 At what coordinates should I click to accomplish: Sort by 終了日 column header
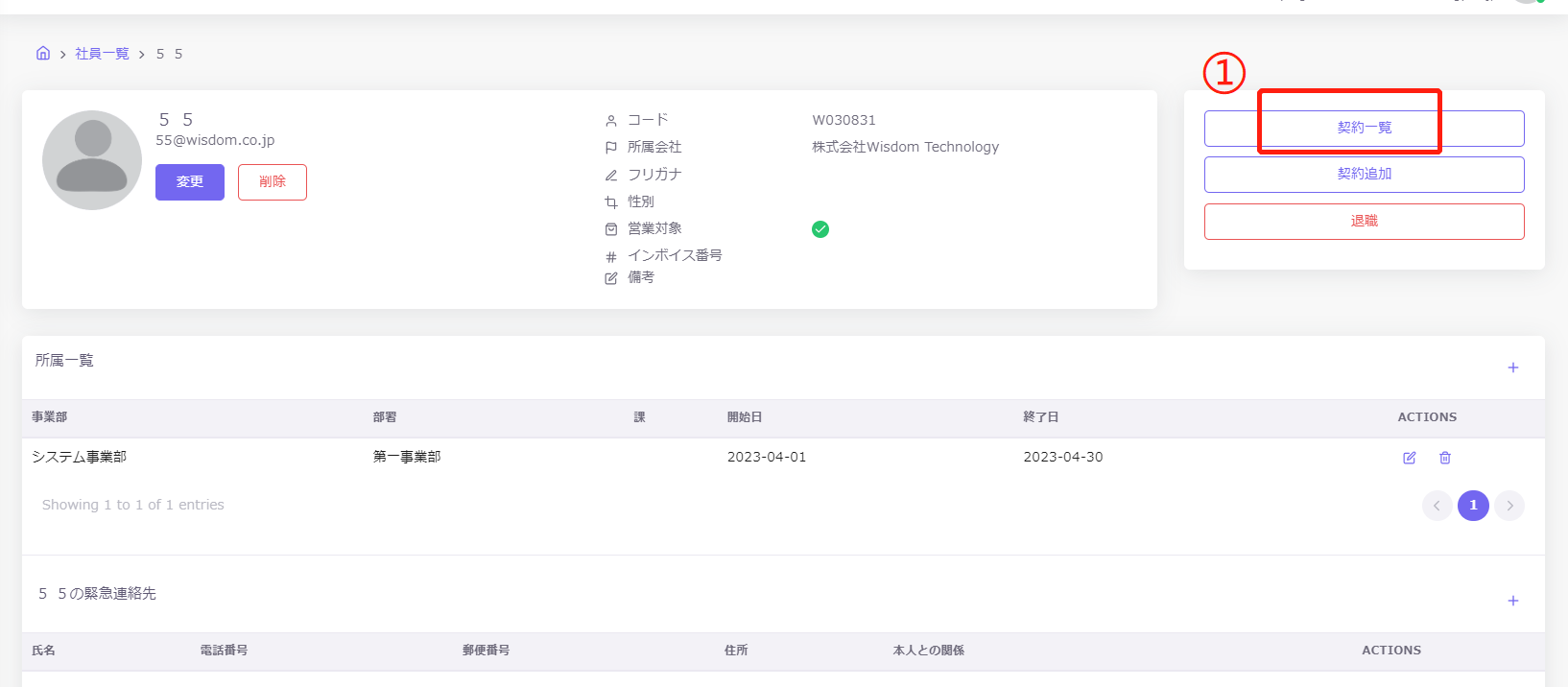(1041, 417)
